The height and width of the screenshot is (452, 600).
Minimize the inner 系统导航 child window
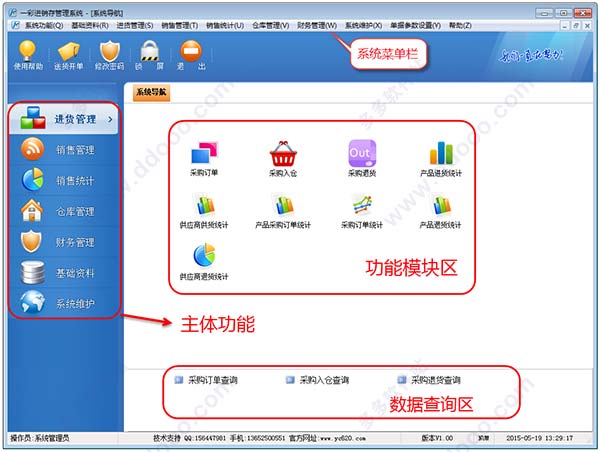pos(566,26)
